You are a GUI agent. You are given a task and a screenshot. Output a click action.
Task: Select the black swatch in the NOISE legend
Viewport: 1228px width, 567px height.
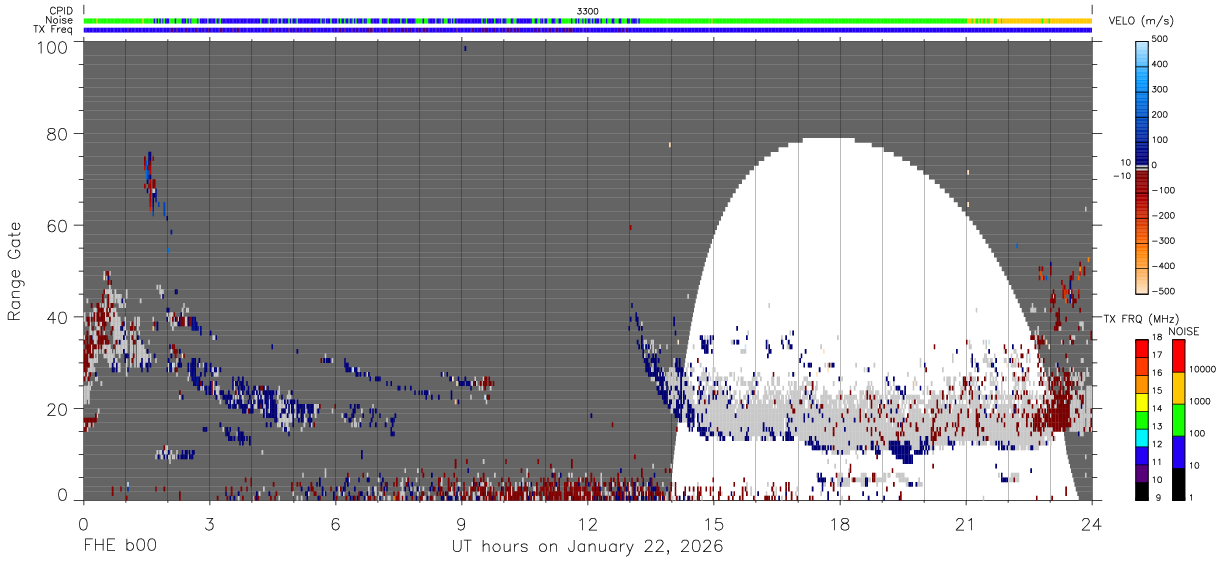[x=1177, y=484]
